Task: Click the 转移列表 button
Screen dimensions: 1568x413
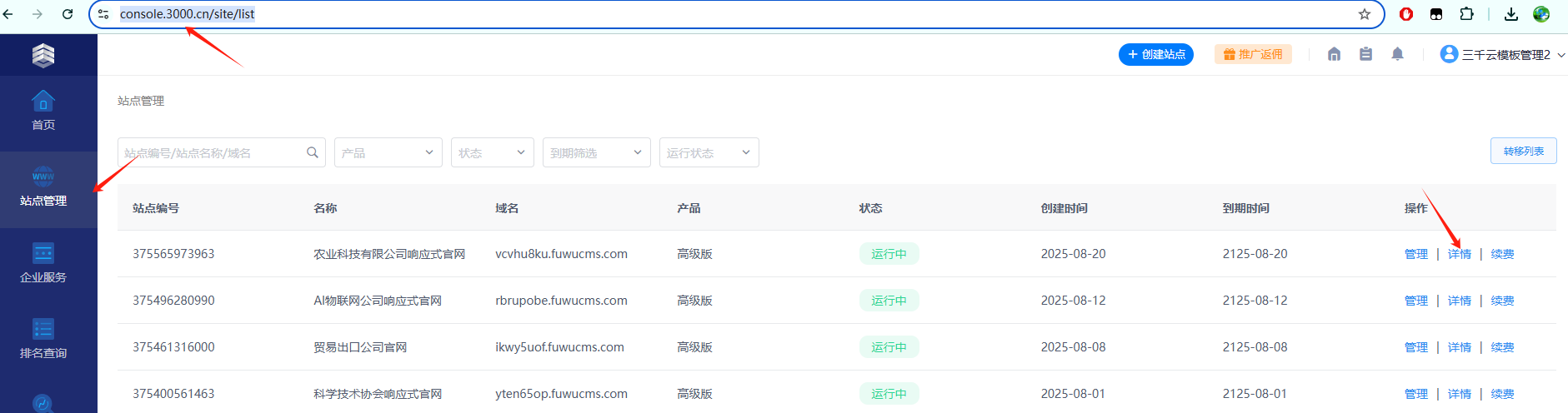Action: (x=1524, y=152)
